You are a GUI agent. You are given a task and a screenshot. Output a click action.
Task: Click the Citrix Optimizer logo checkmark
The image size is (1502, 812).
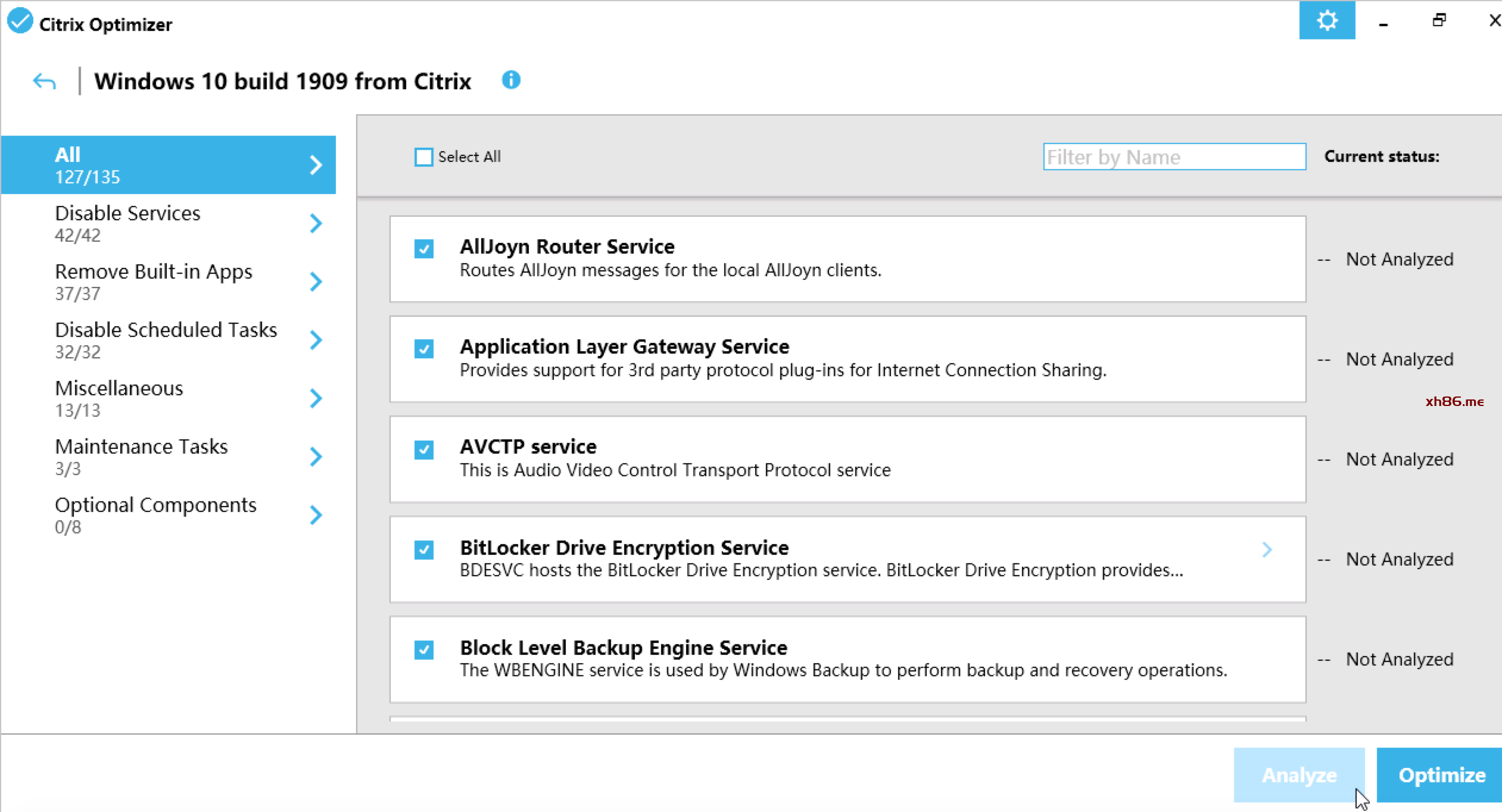point(20,21)
